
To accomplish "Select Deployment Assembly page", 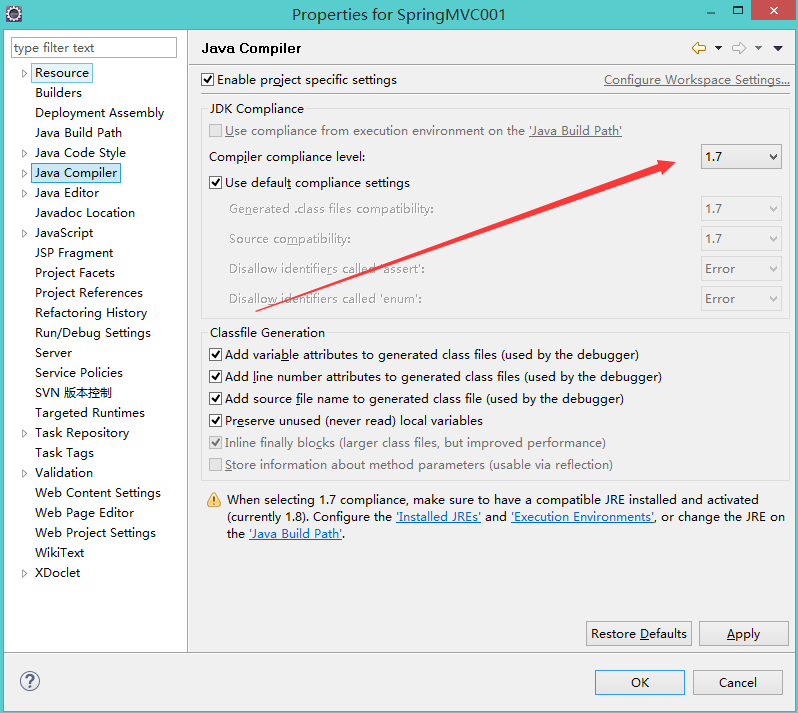I will [x=99, y=113].
